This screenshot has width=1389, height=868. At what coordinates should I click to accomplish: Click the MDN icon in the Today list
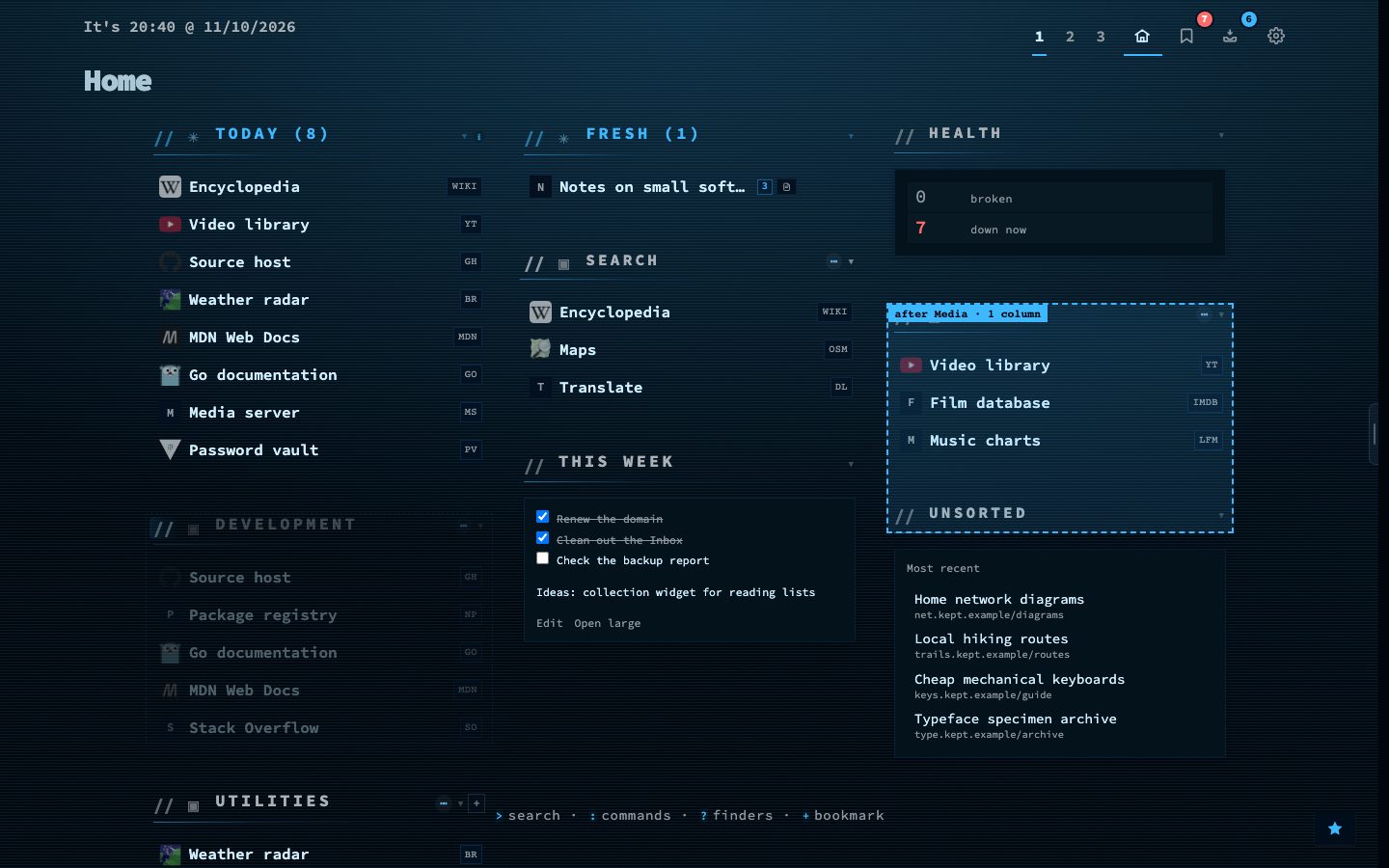pyautogui.click(x=170, y=337)
